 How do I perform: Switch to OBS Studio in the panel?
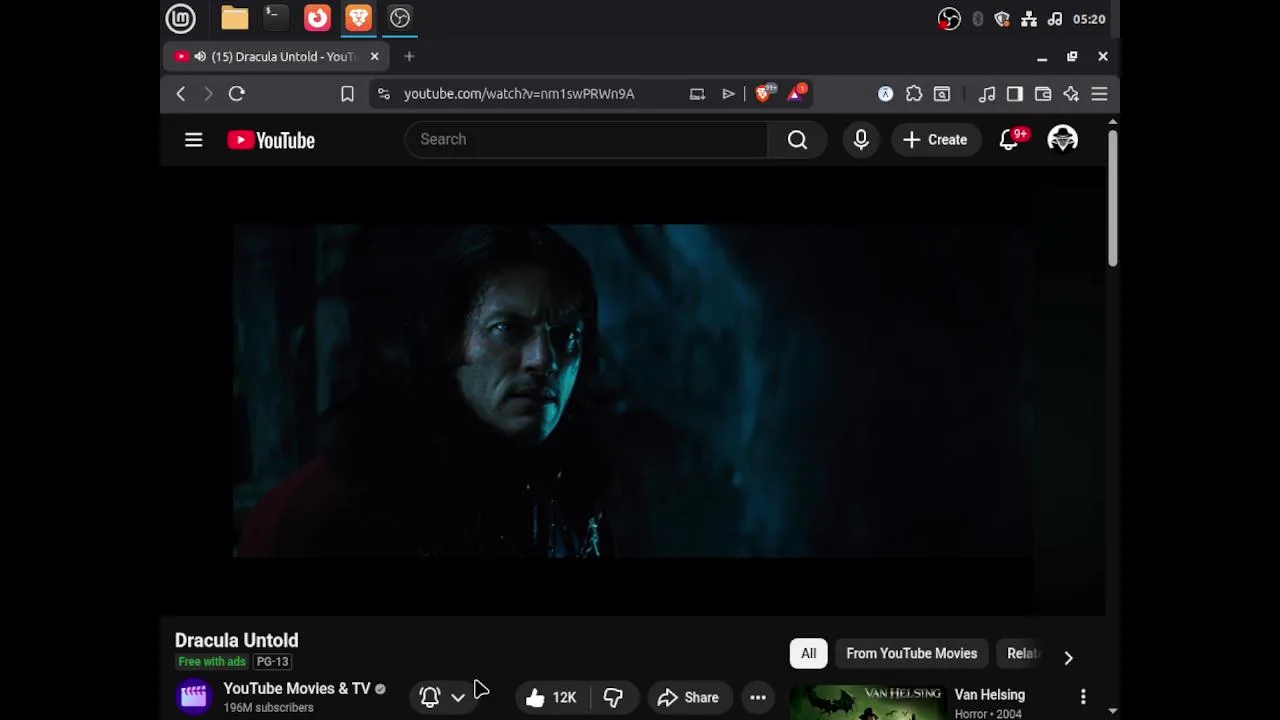400,18
